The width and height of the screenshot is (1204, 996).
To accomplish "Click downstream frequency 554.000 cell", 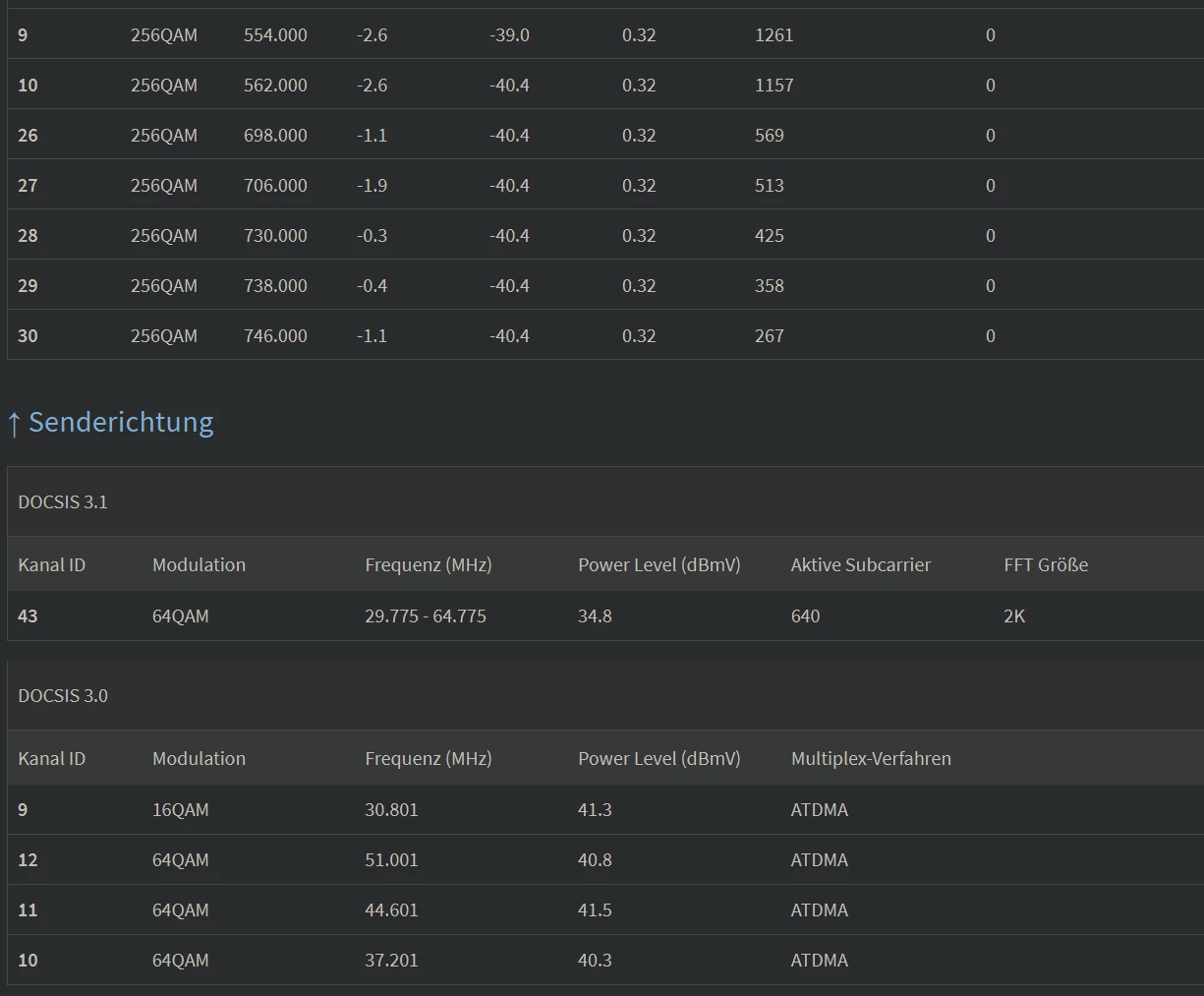I will click(275, 34).
